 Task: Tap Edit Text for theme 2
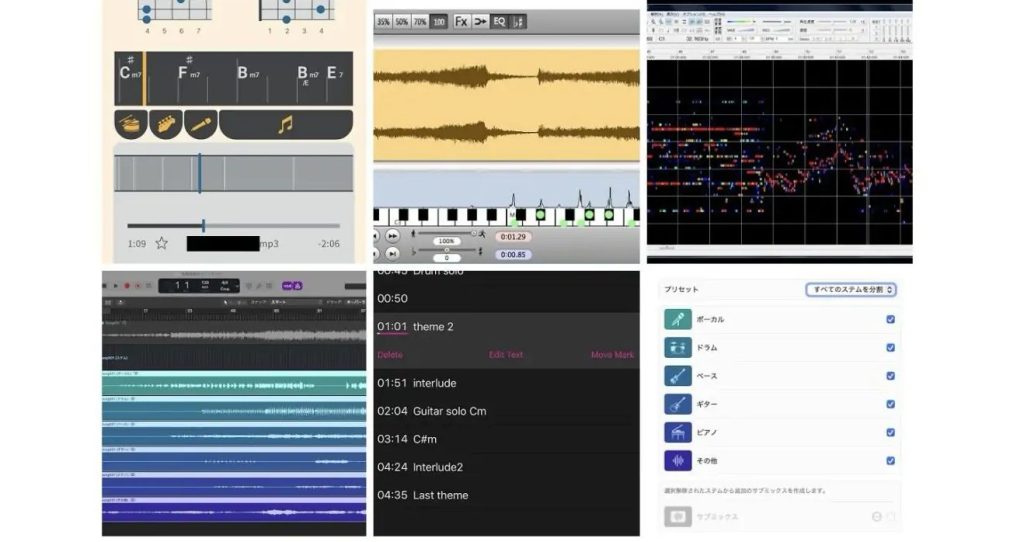point(505,355)
